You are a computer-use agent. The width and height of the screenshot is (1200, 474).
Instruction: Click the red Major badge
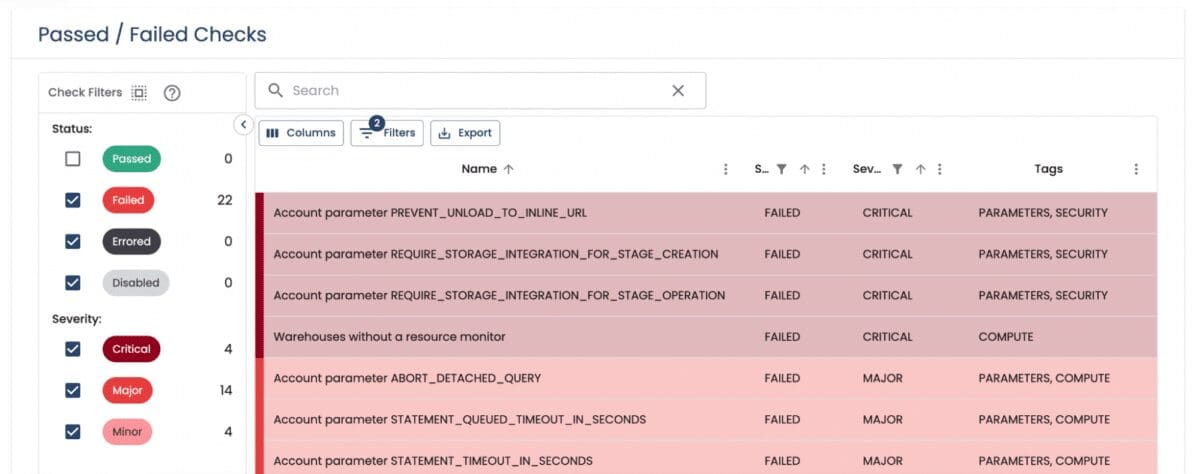click(128, 390)
